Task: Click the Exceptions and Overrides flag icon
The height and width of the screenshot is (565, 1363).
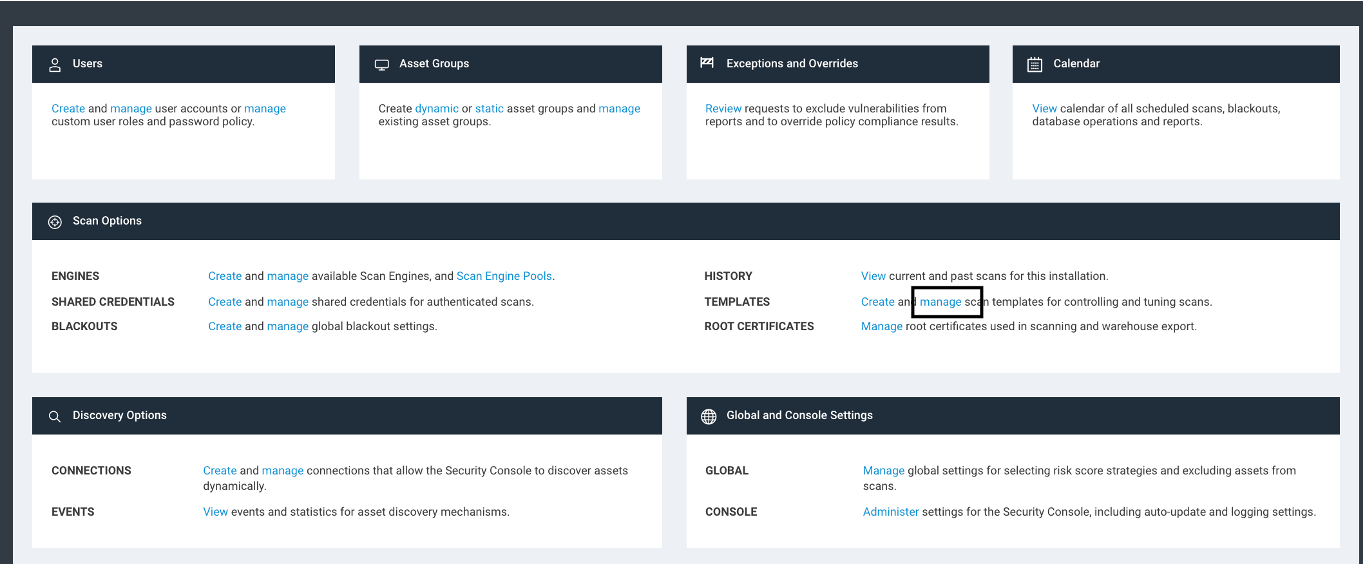Action: 707,63
